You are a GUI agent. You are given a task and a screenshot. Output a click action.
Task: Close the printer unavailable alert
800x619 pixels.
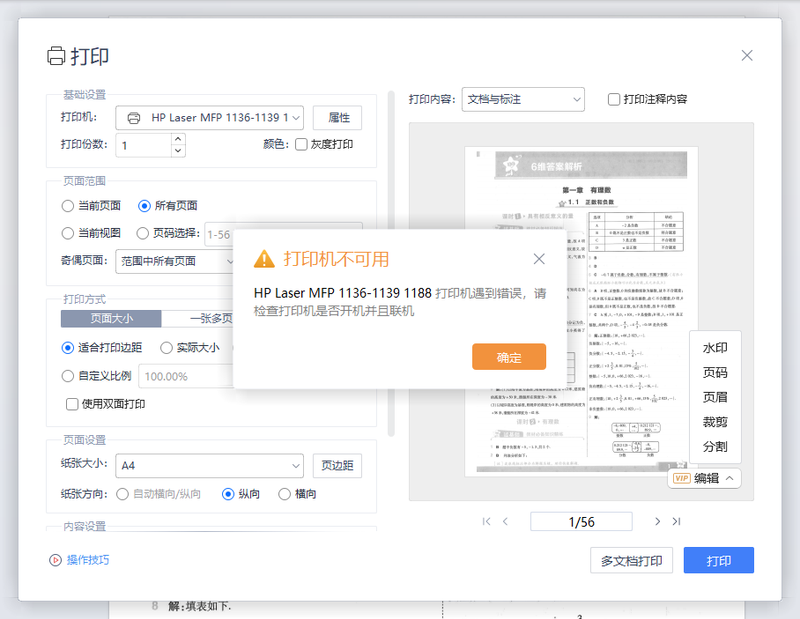[539, 259]
